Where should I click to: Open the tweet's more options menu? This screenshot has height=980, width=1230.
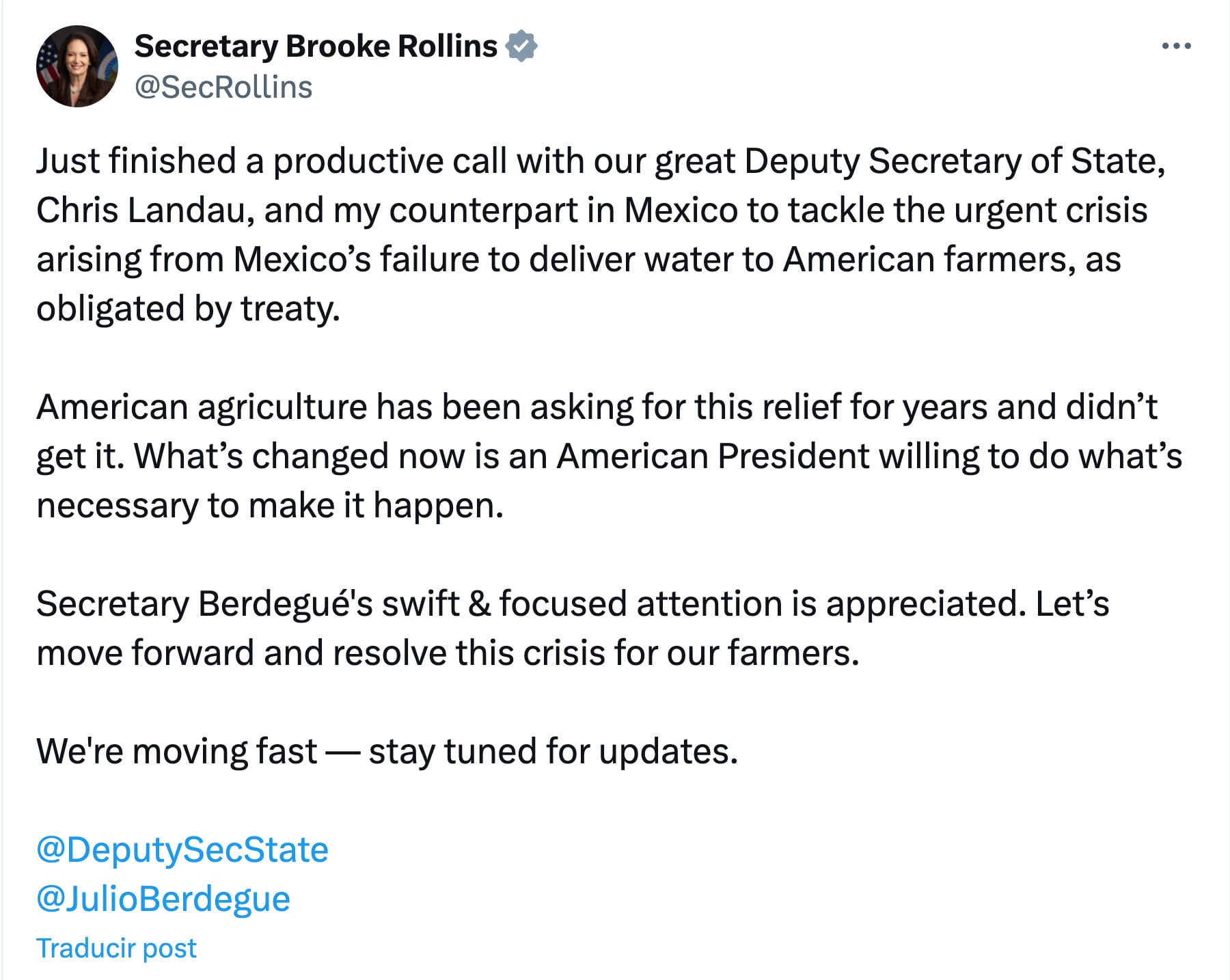coord(1176,46)
